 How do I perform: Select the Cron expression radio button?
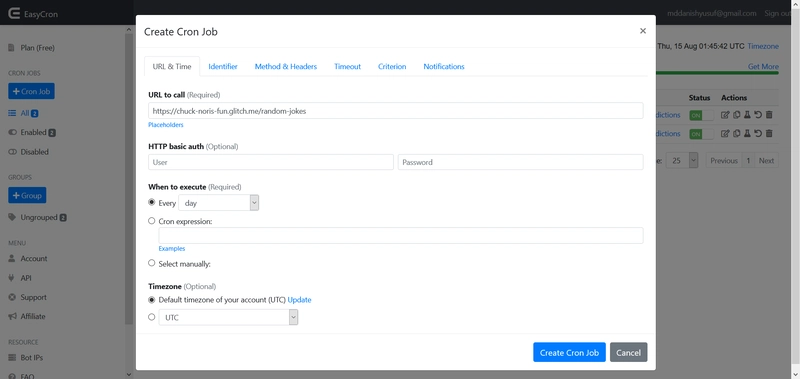click(x=152, y=221)
